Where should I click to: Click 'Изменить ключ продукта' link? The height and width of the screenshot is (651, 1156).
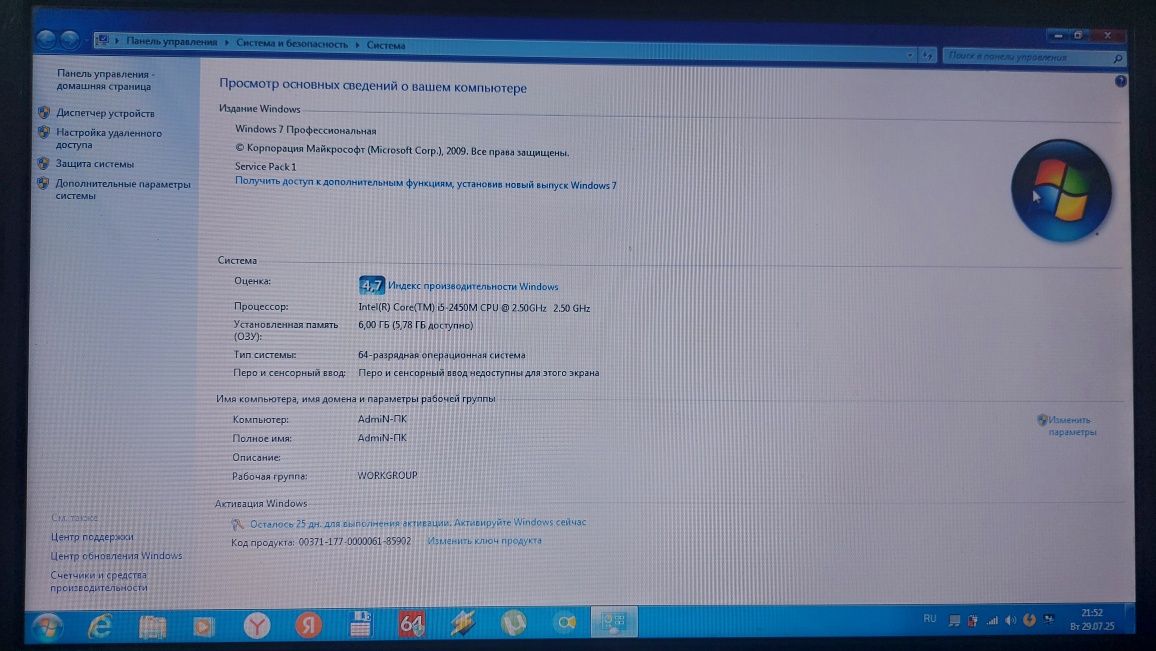pyautogui.click(x=484, y=540)
